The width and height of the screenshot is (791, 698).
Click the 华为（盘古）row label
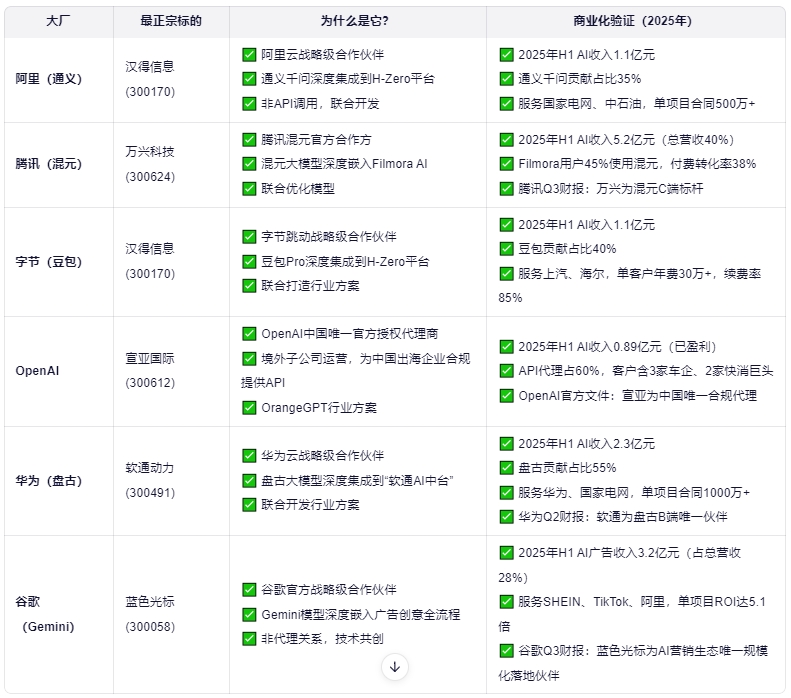click(x=48, y=480)
